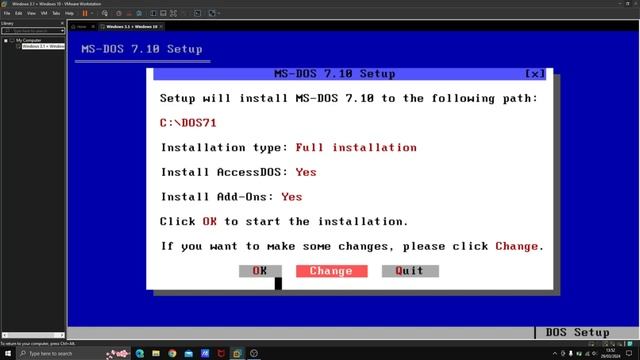
Task: Click the red Change word in instructions
Action: 517,246
